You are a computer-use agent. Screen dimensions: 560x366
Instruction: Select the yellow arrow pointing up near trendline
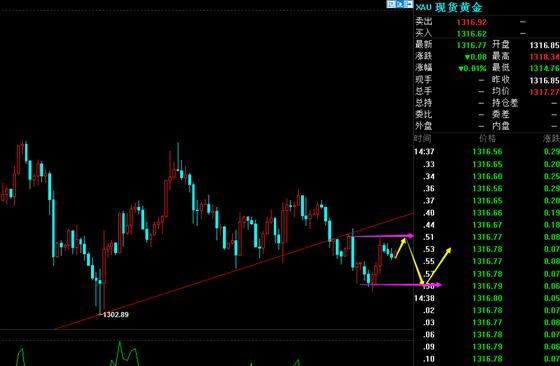pyautogui.click(x=401, y=246)
